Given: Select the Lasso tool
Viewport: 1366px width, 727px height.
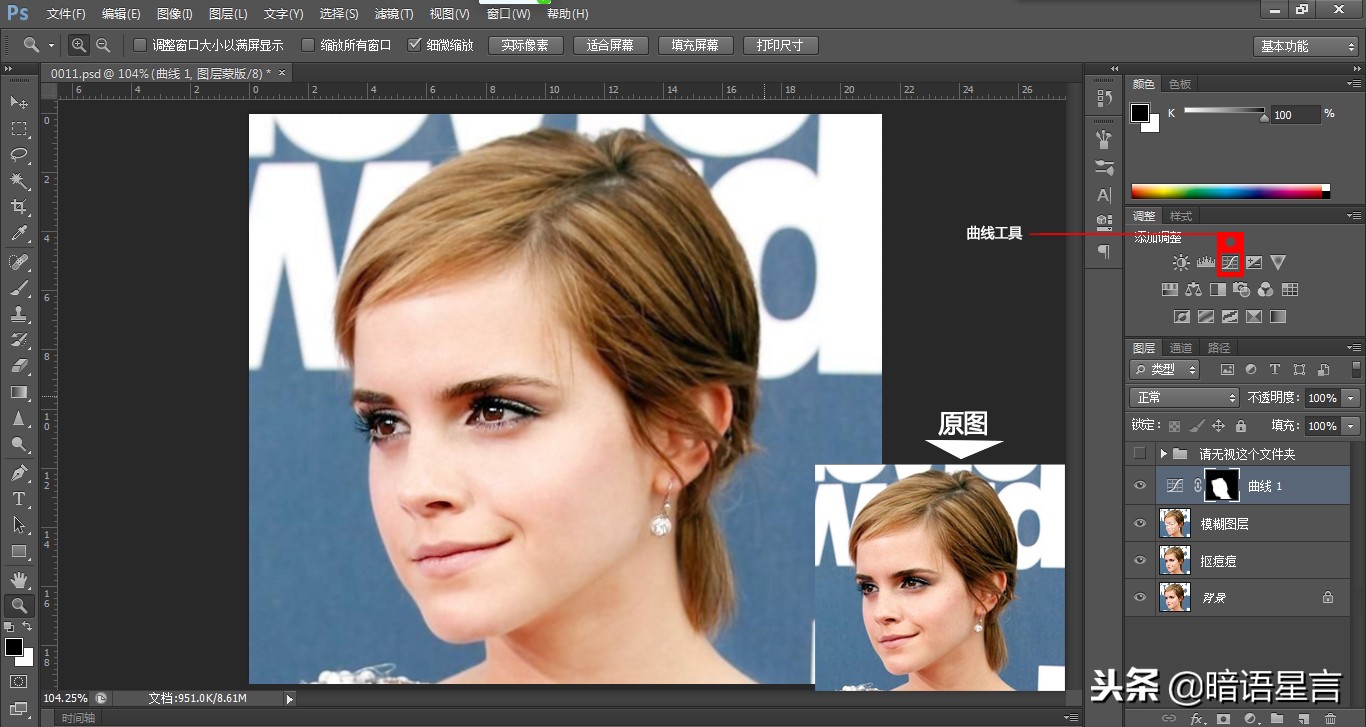Looking at the screenshot, I should pos(19,155).
